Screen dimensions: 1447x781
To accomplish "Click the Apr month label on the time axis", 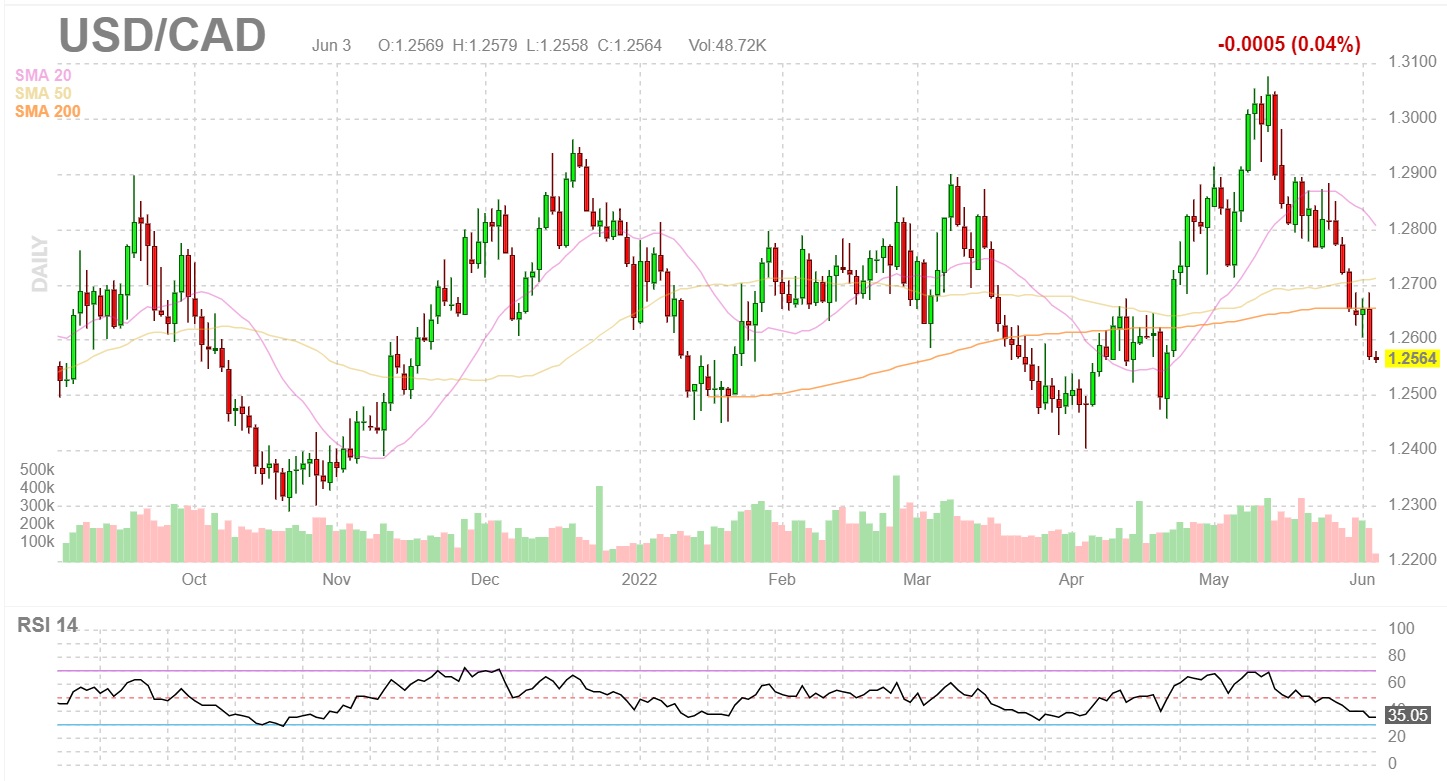I will click(1071, 580).
